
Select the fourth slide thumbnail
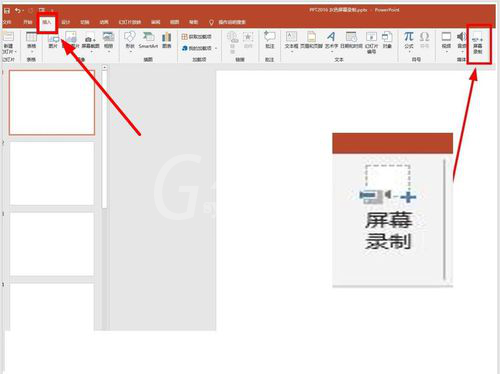coord(52,307)
